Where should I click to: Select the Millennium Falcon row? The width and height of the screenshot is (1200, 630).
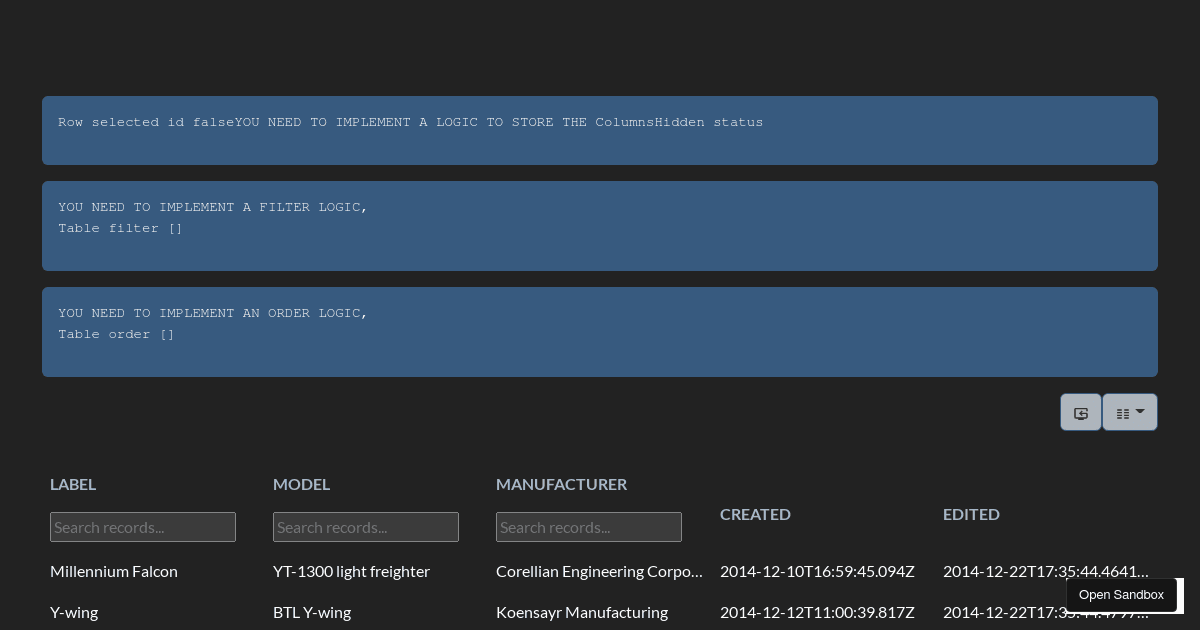(x=114, y=571)
